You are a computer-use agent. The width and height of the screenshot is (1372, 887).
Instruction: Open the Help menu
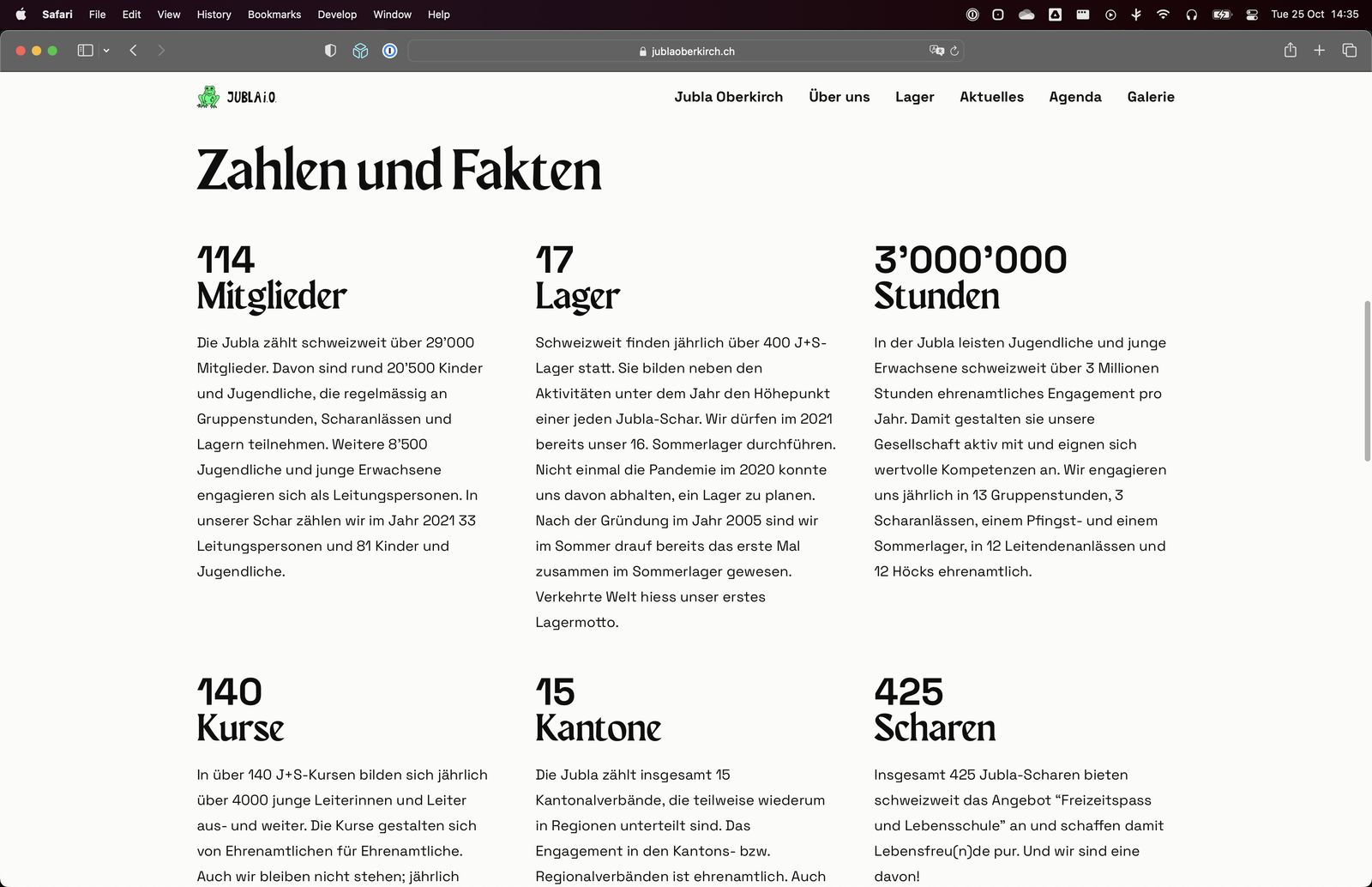439,14
